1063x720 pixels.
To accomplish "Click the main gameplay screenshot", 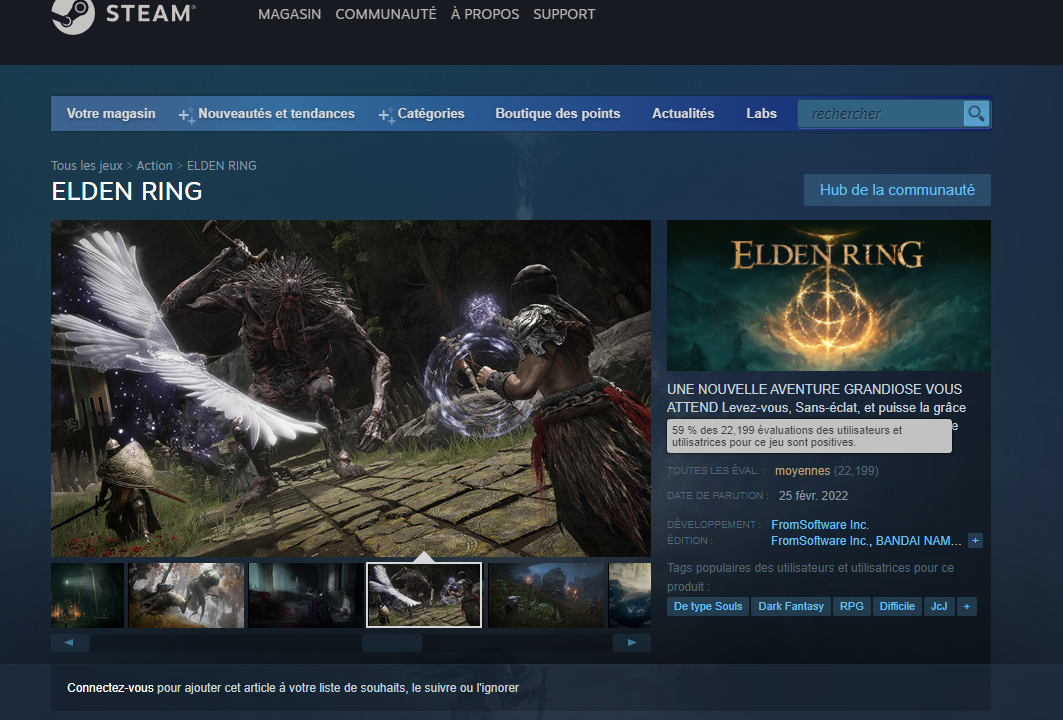I will 350,388.
